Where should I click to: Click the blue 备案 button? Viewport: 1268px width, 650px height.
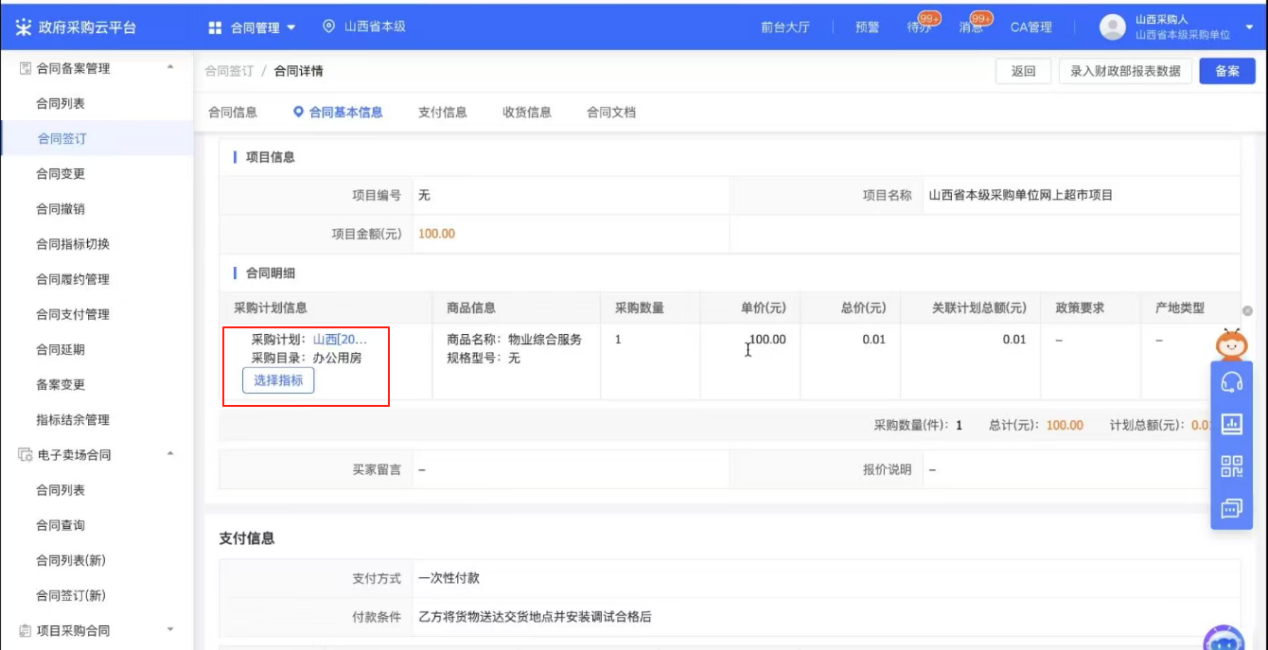[1226, 71]
